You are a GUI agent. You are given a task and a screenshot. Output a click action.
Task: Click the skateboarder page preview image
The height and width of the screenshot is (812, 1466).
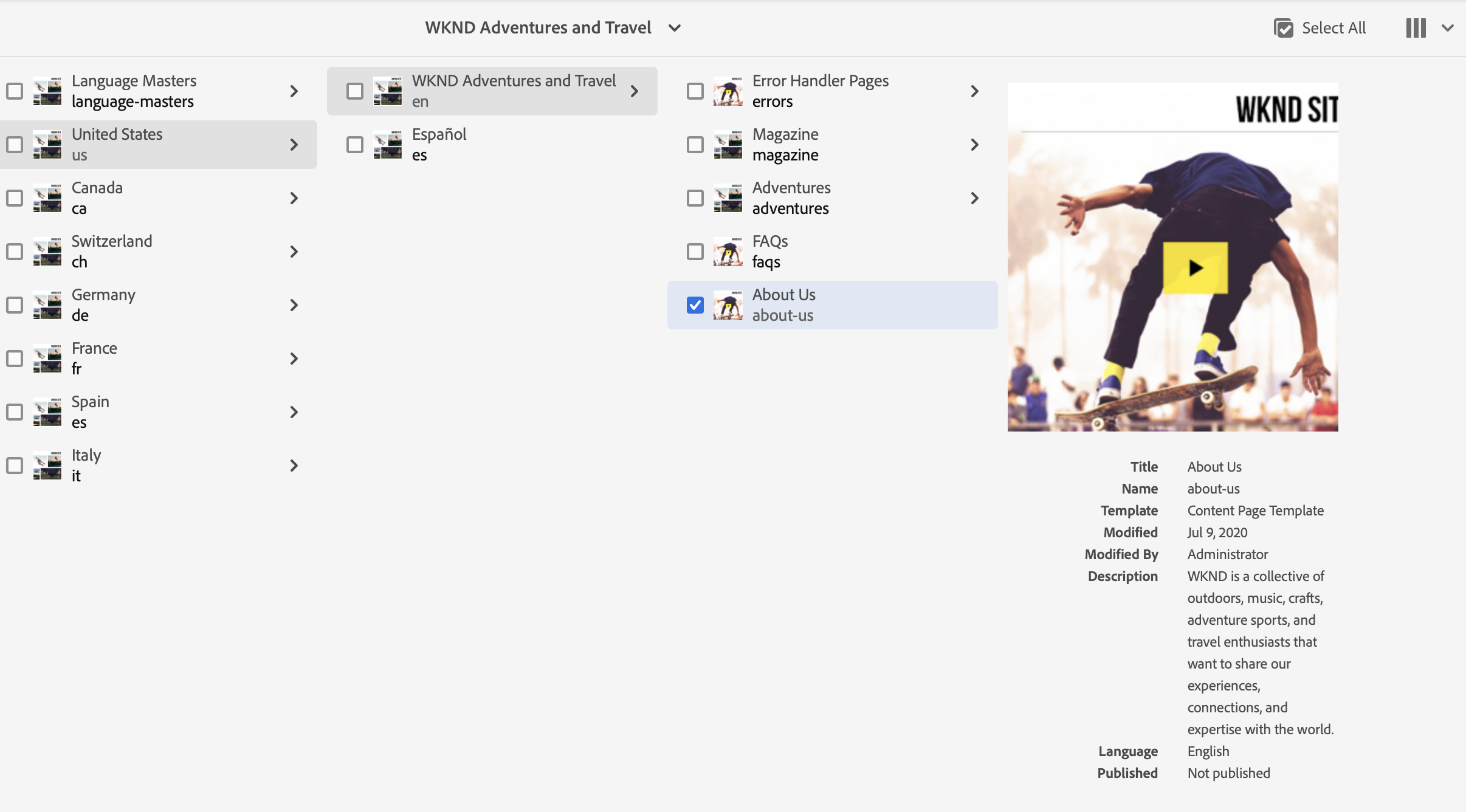pos(1172,257)
